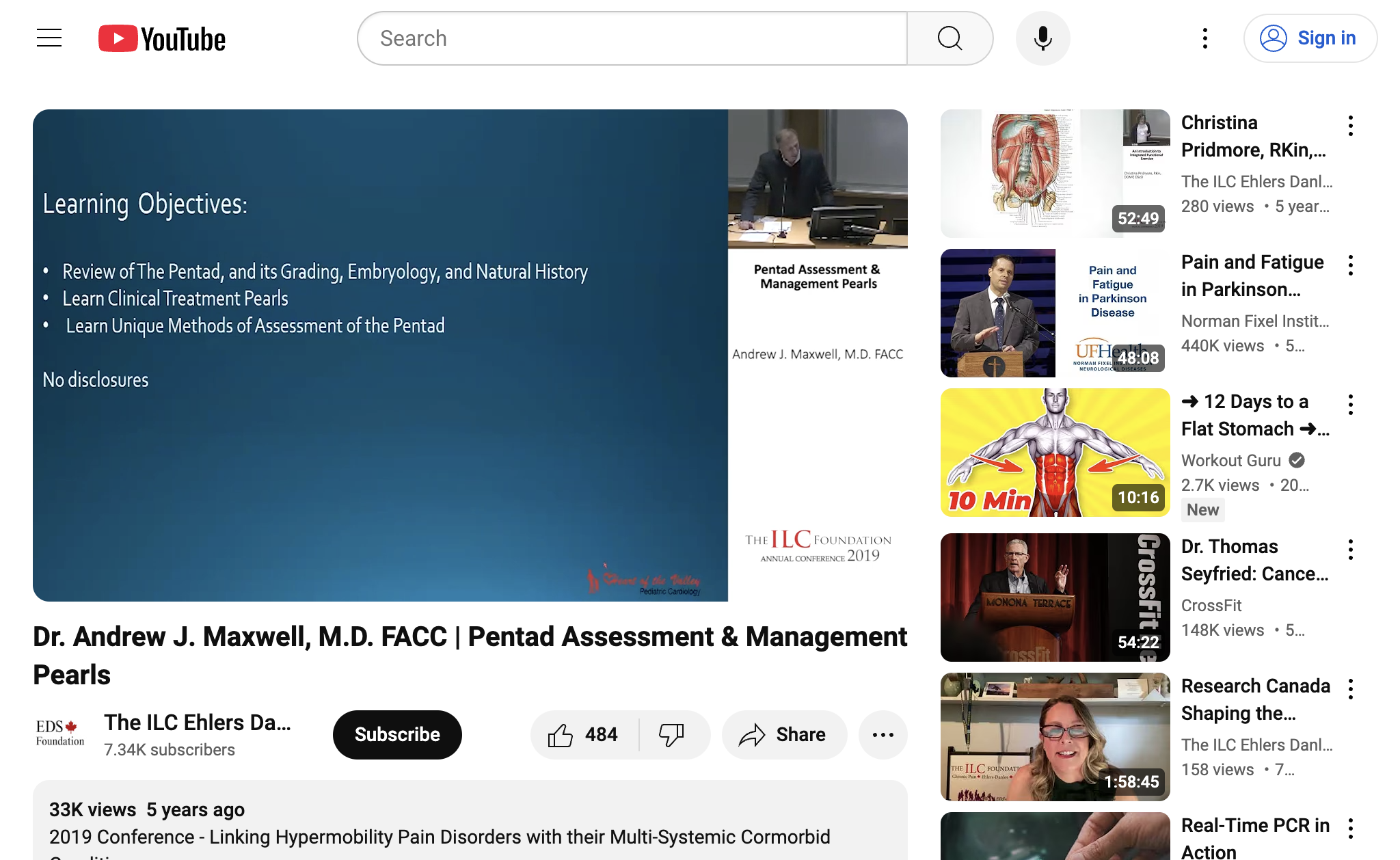Click the main video player
This screenshot has width=1400, height=860.
[x=470, y=355]
